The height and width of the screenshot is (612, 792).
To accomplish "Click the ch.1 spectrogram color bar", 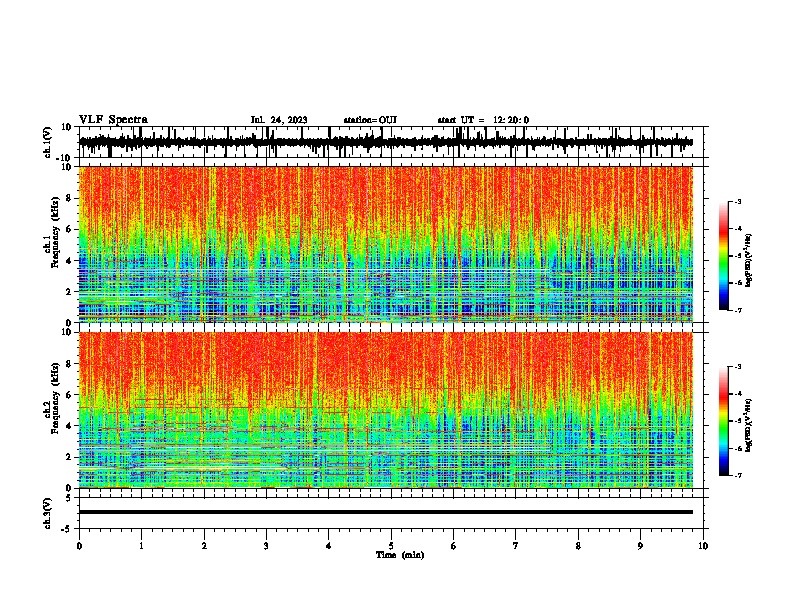I will pos(723,256).
